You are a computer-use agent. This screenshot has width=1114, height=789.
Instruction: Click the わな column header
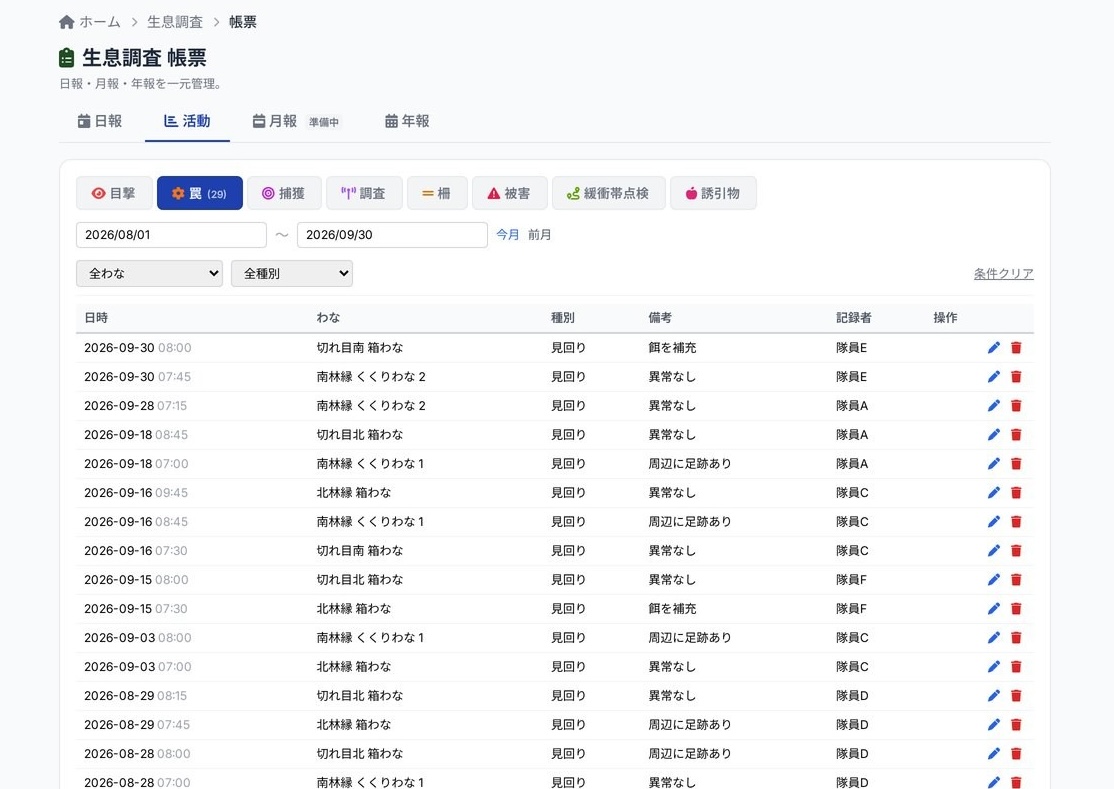click(x=328, y=317)
